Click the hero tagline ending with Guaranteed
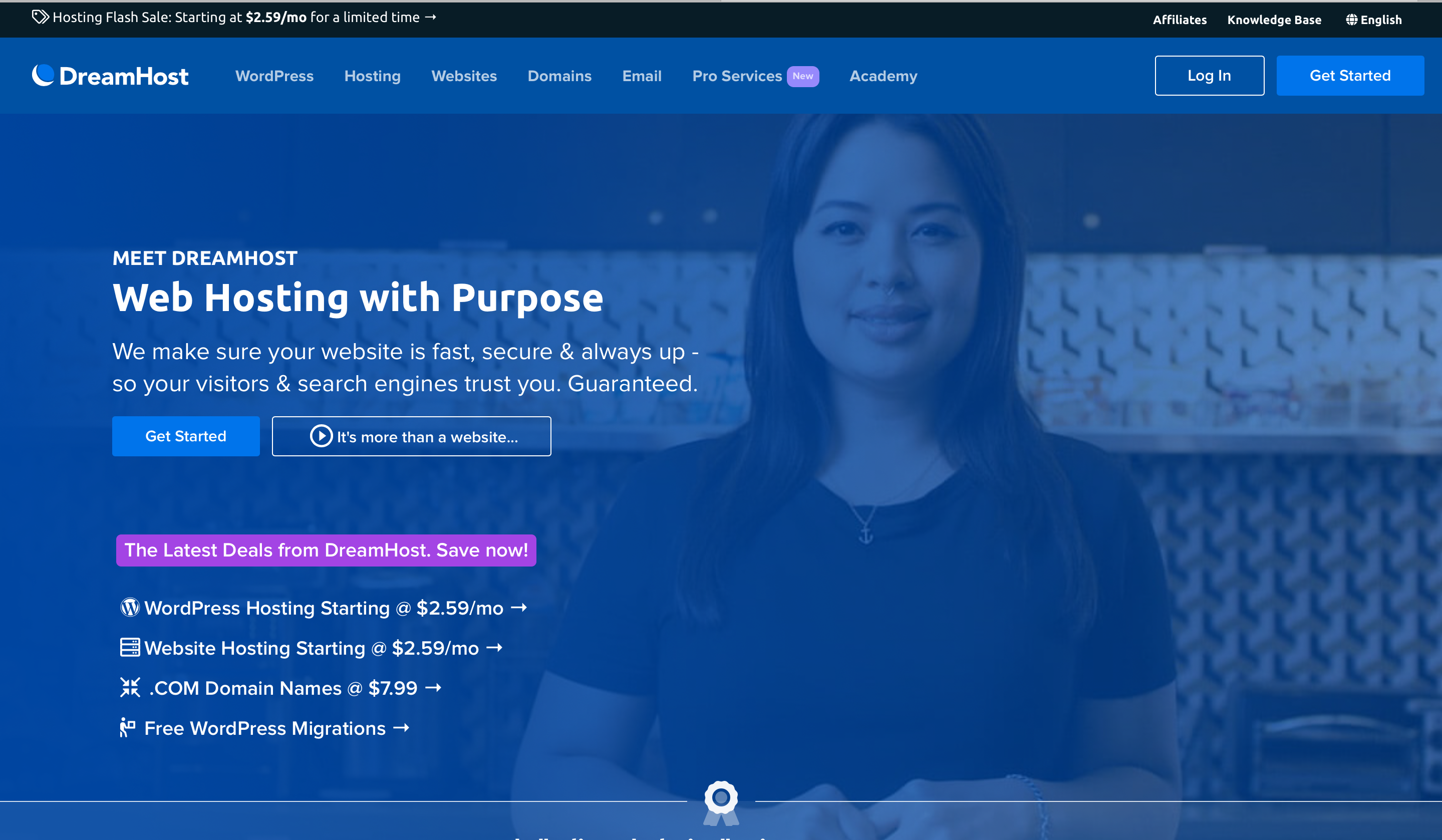Screen dimensions: 1442x840 pyautogui.click(x=406, y=367)
